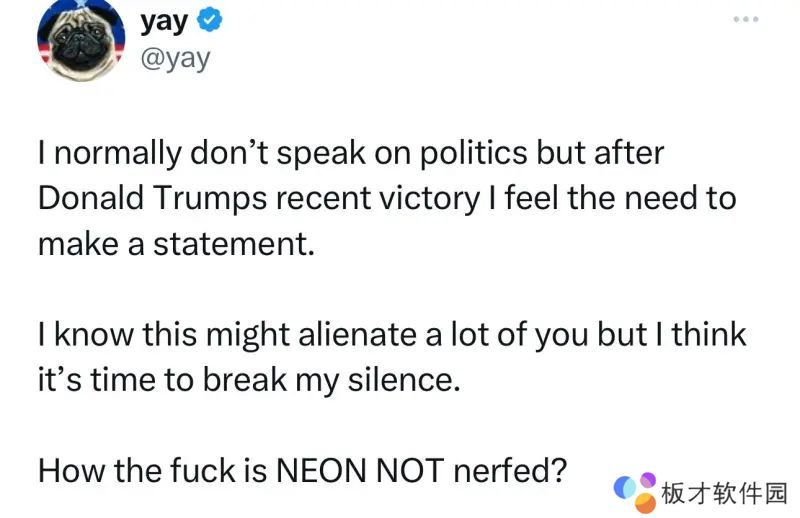This screenshot has width=800, height=518.
Task: Click the word "politics" in the tweet
Action: (x=469, y=157)
